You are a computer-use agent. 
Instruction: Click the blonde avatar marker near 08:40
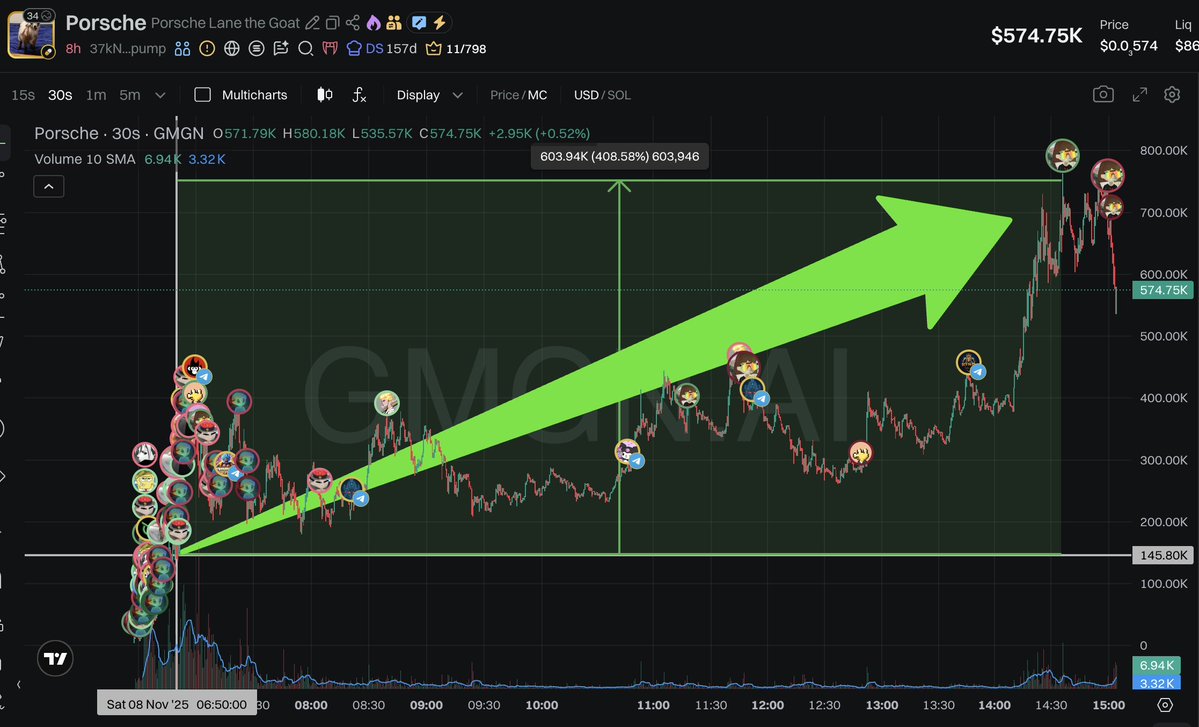[387, 403]
